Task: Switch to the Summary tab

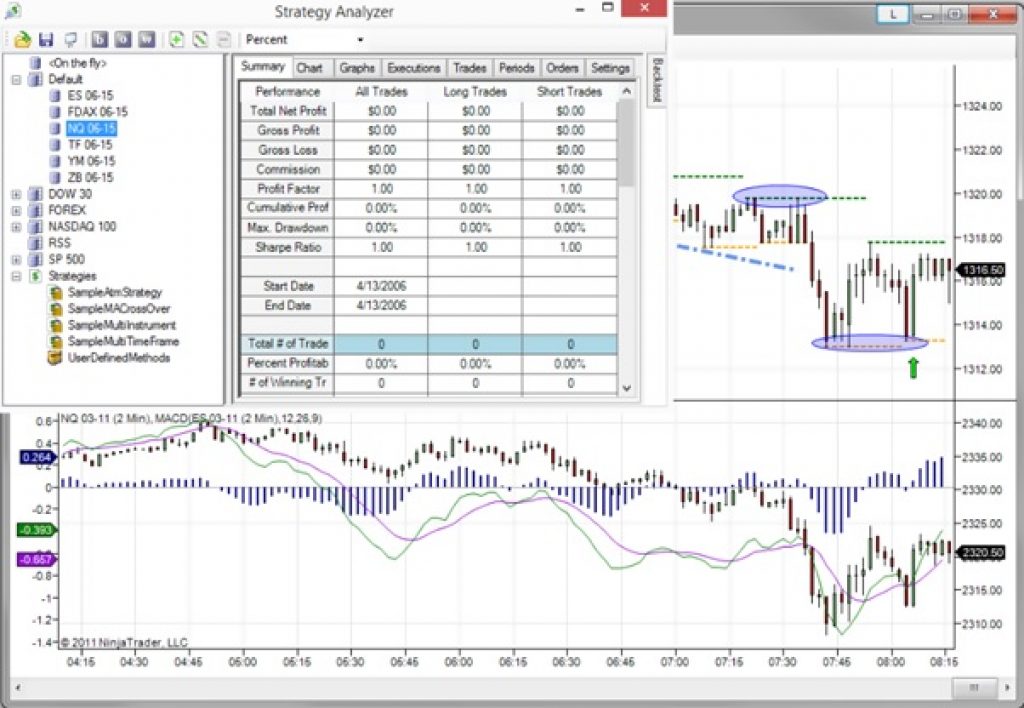Action: (263, 67)
